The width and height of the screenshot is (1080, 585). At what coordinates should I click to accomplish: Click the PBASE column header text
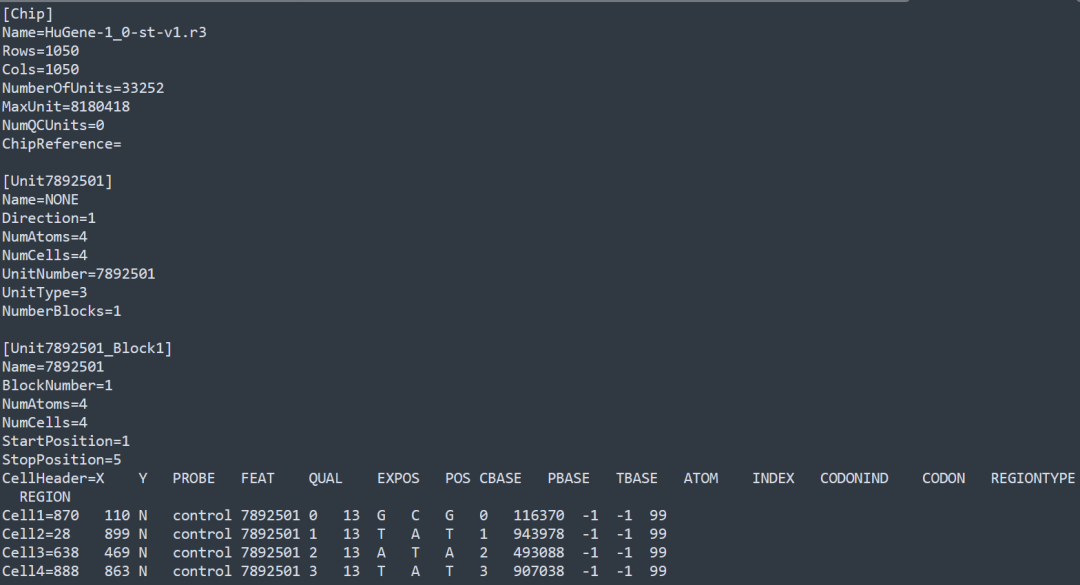pos(569,479)
